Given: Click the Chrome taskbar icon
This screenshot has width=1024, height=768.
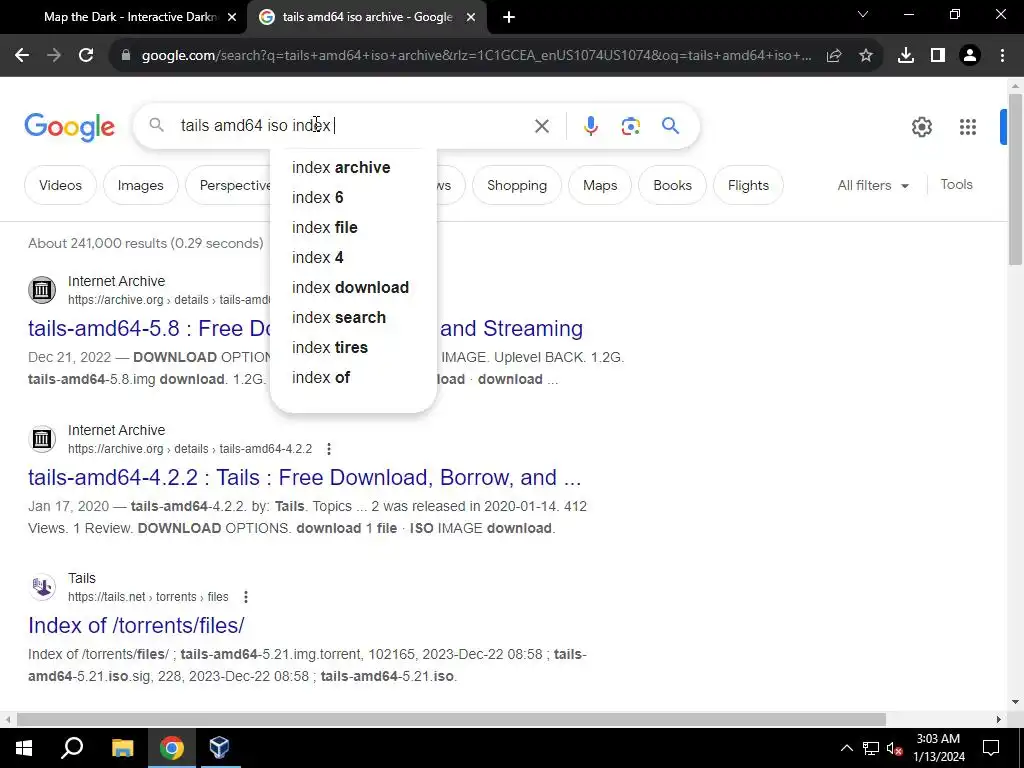Looking at the screenshot, I should click(x=171, y=748).
